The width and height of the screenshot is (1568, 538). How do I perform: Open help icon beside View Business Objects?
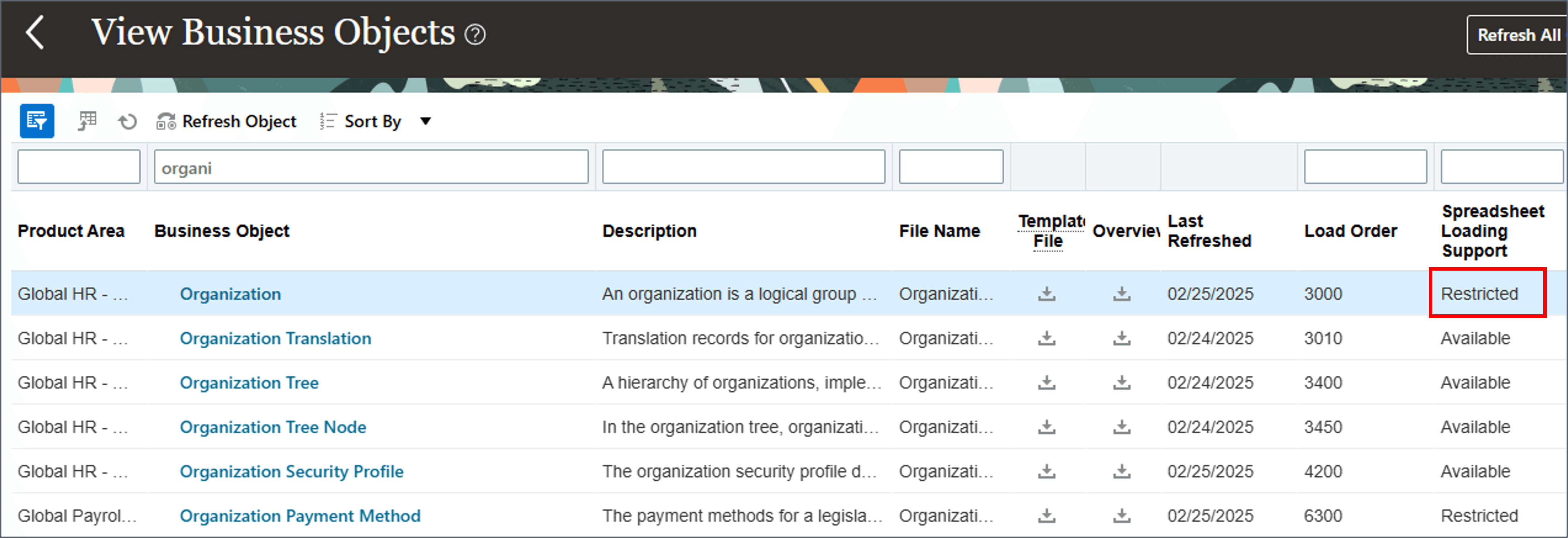click(475, 35)
